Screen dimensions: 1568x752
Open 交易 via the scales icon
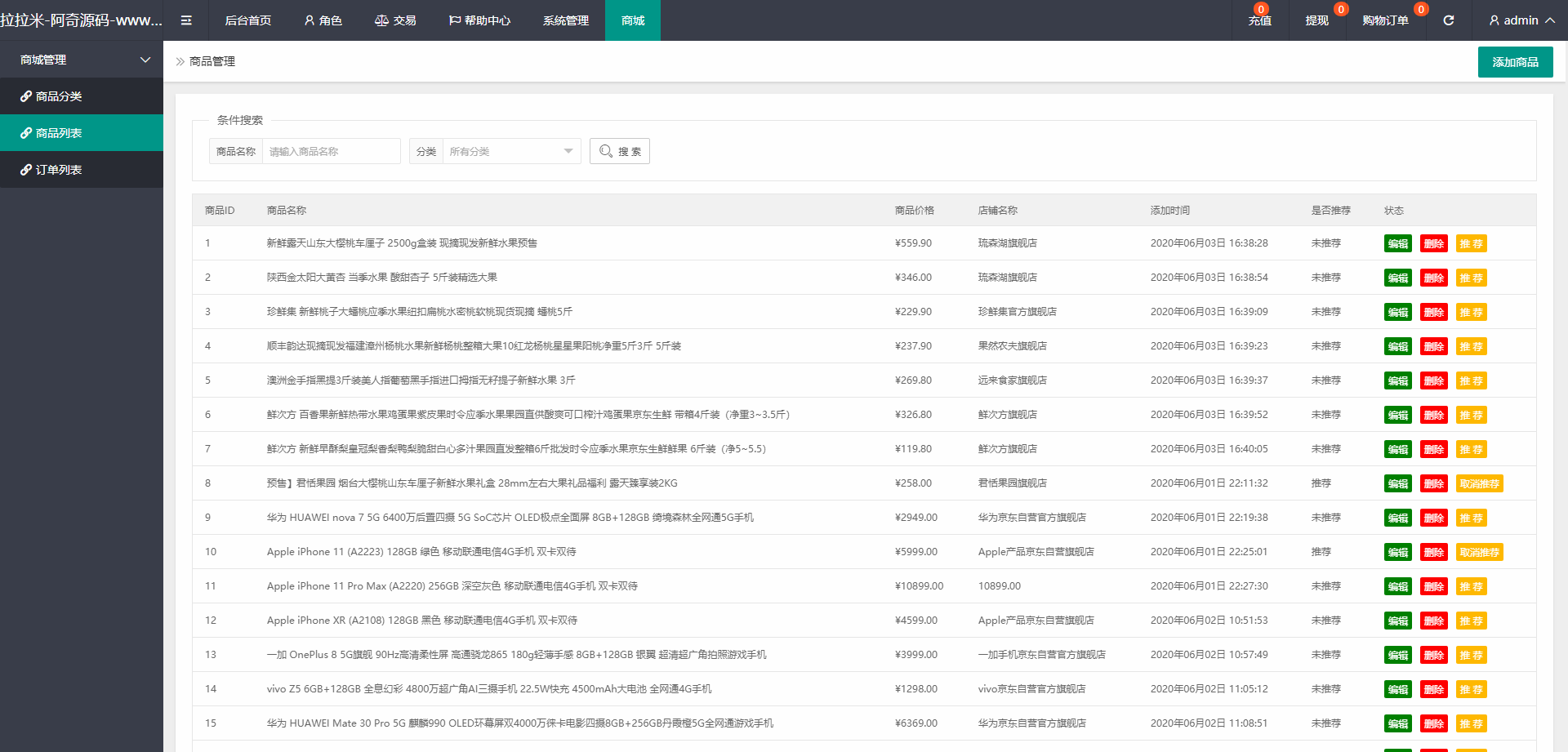coord(381,20)
